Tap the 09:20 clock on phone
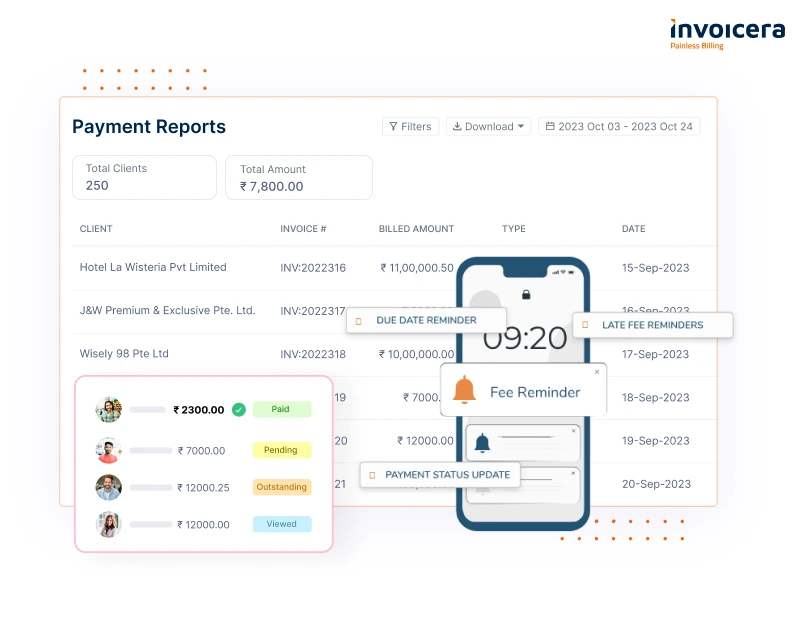This screenshot has width=800, height=636. coord(525,339)
